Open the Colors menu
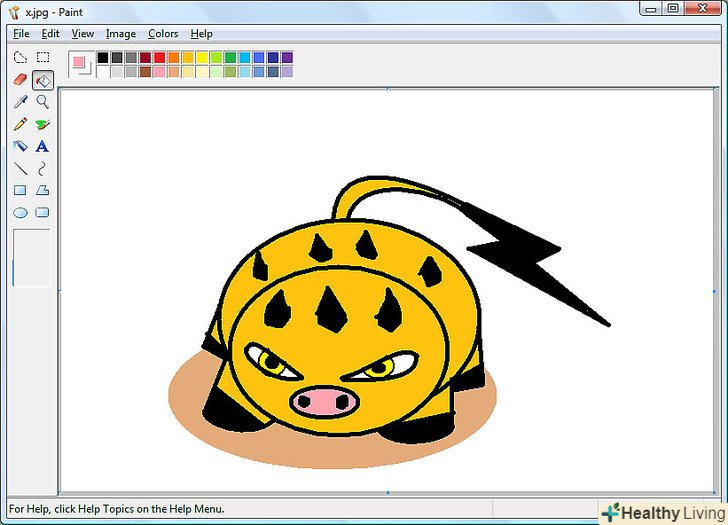728x525 pixels. [x=163, y=34]
